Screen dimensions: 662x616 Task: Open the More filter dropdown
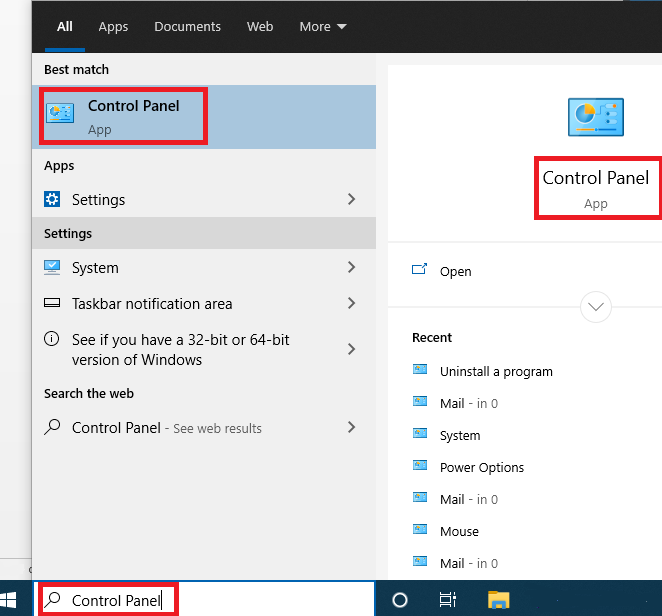(323, 27)
